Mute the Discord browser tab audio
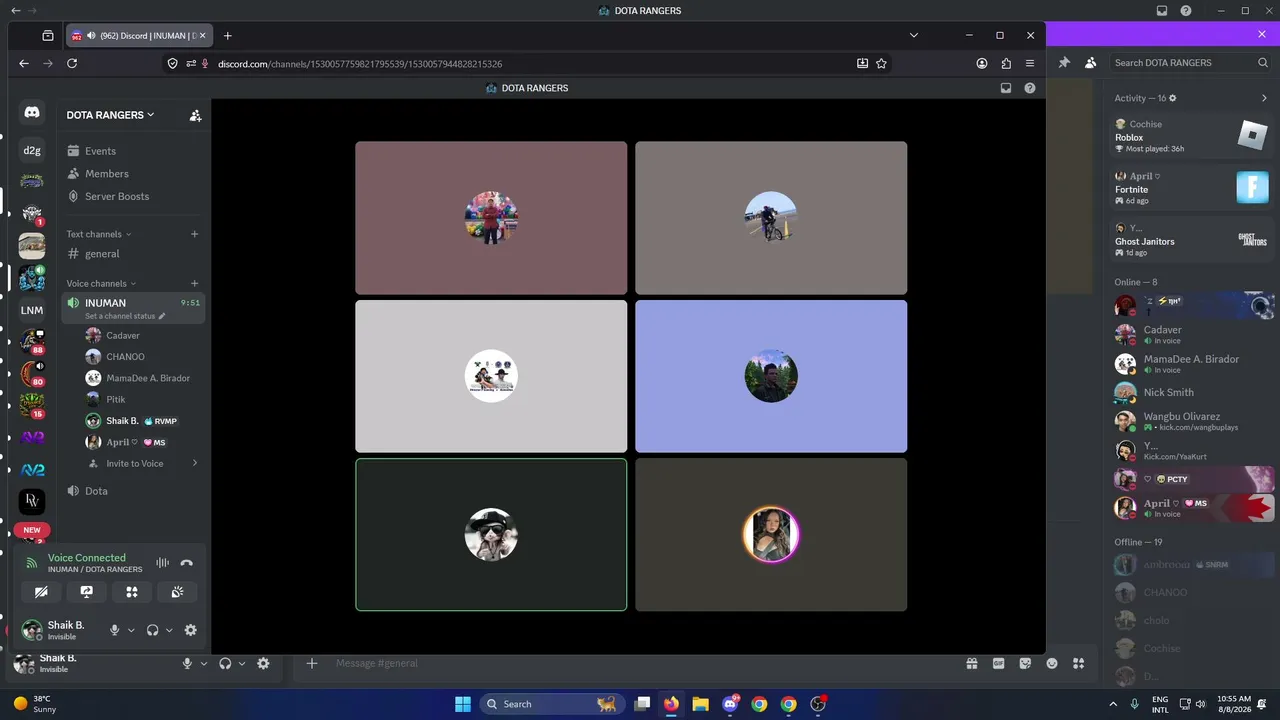This screenshot has width=1280, height=720. point(91,35)
